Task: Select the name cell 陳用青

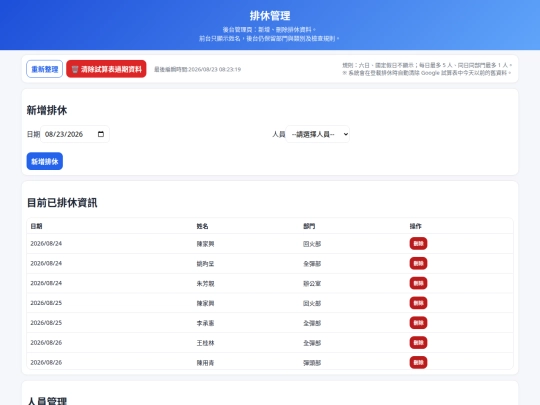Action: click(205, 363)
